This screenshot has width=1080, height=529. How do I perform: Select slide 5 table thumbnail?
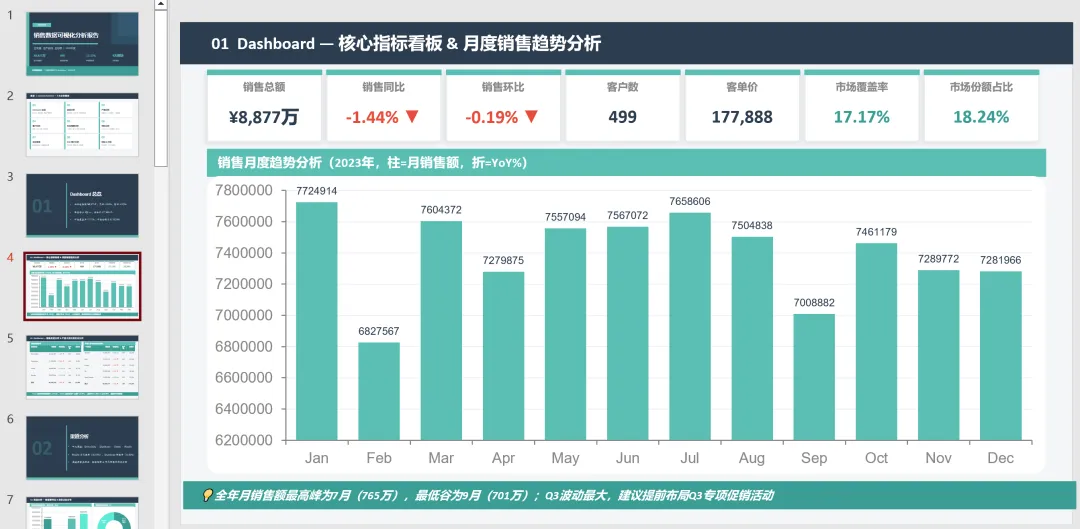82,367
